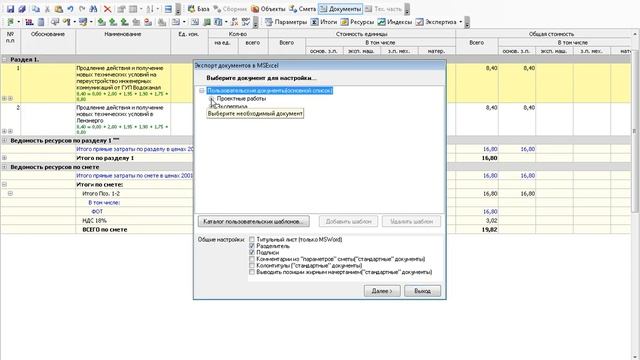Image resolution: width=640 pixels, height=360 pixels.
Task: Select Пользовательские документы (основной список) tree item
Action: pyautogui.click(x=269, y=91)
